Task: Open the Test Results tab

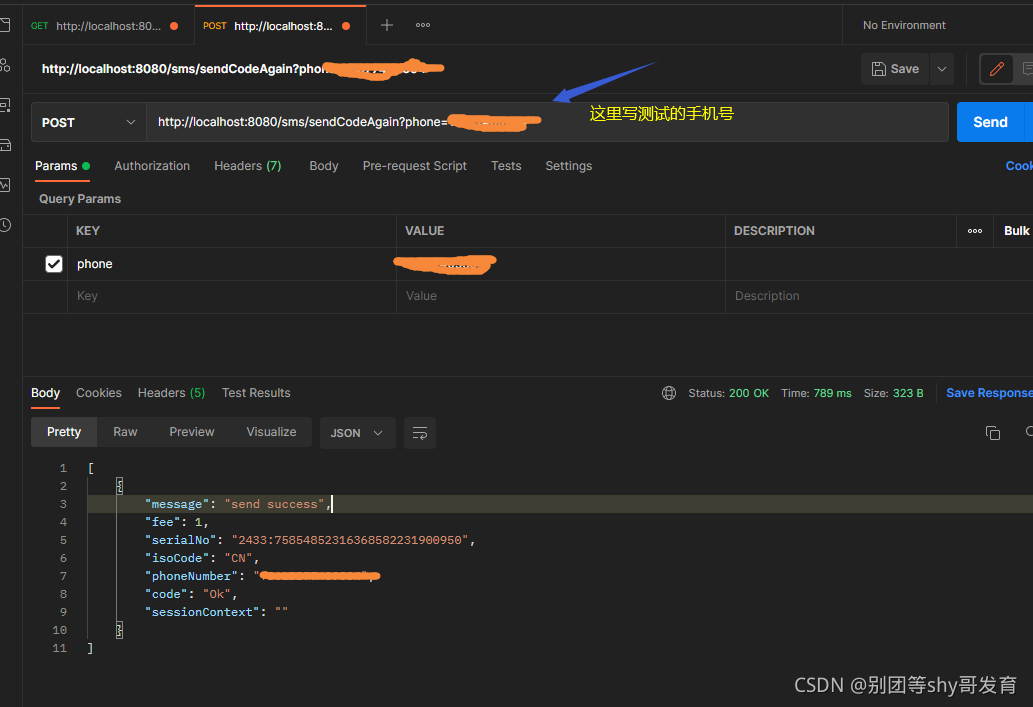Action: 256,393
